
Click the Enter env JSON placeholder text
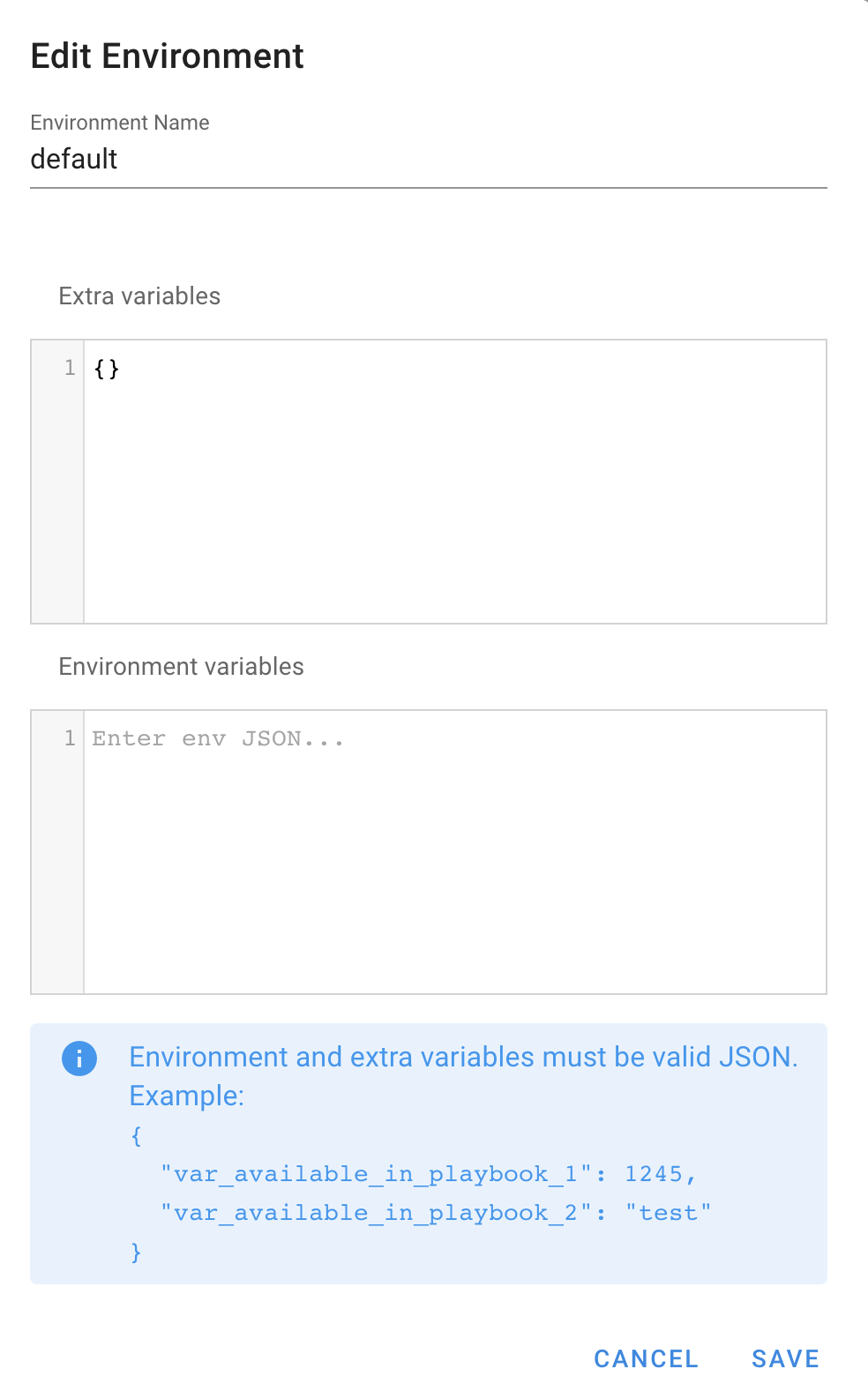click(218, 739)
